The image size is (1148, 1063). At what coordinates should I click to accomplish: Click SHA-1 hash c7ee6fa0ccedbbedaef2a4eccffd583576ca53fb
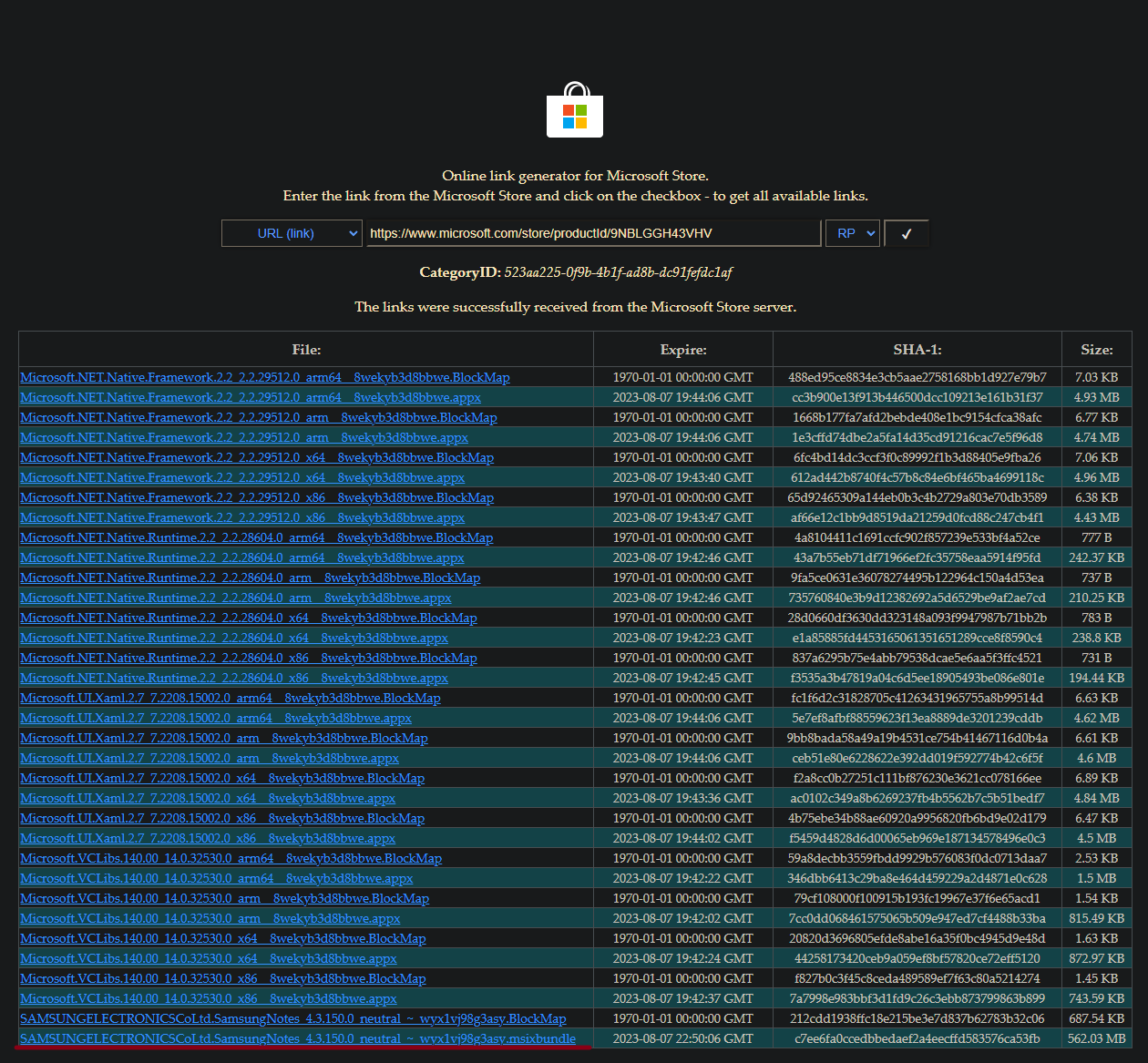point(917,1038)
